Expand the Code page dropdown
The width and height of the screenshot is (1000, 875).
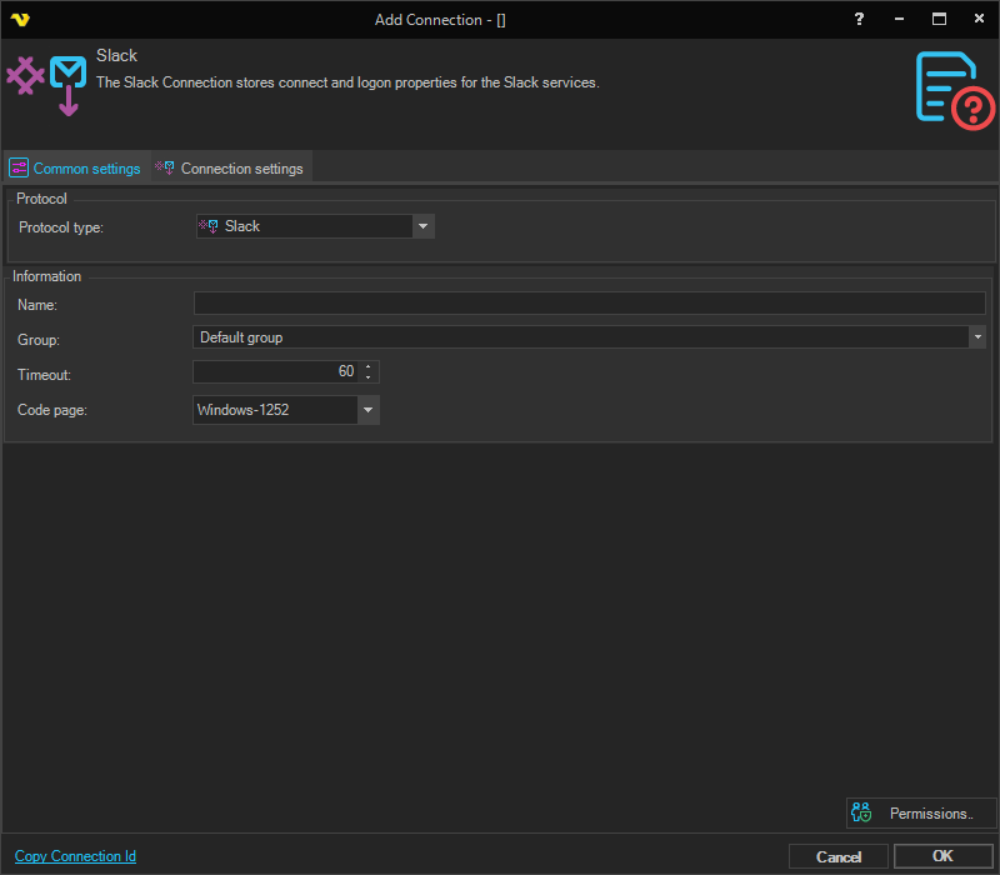[368, 410]
